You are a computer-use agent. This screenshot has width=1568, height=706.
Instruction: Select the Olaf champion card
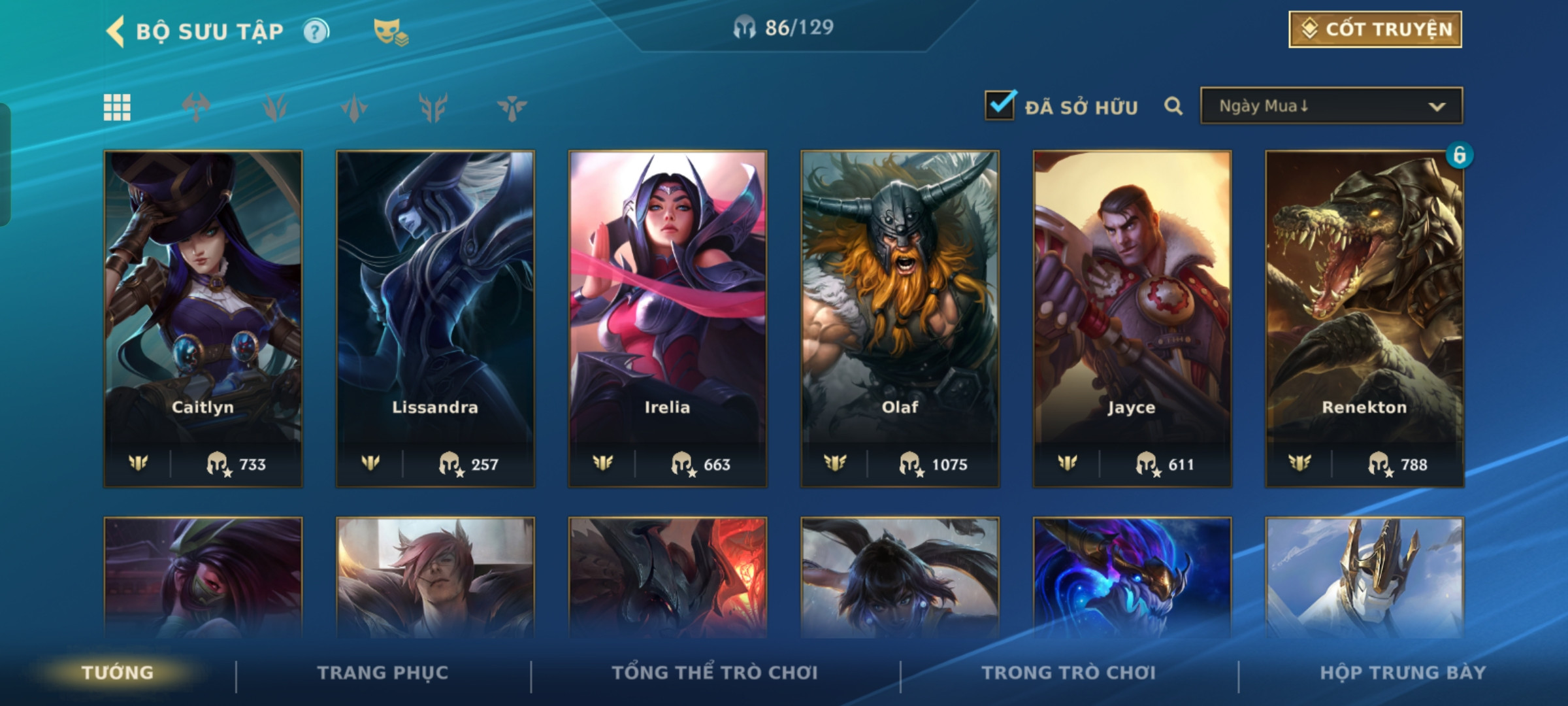(x=900, y=319)
